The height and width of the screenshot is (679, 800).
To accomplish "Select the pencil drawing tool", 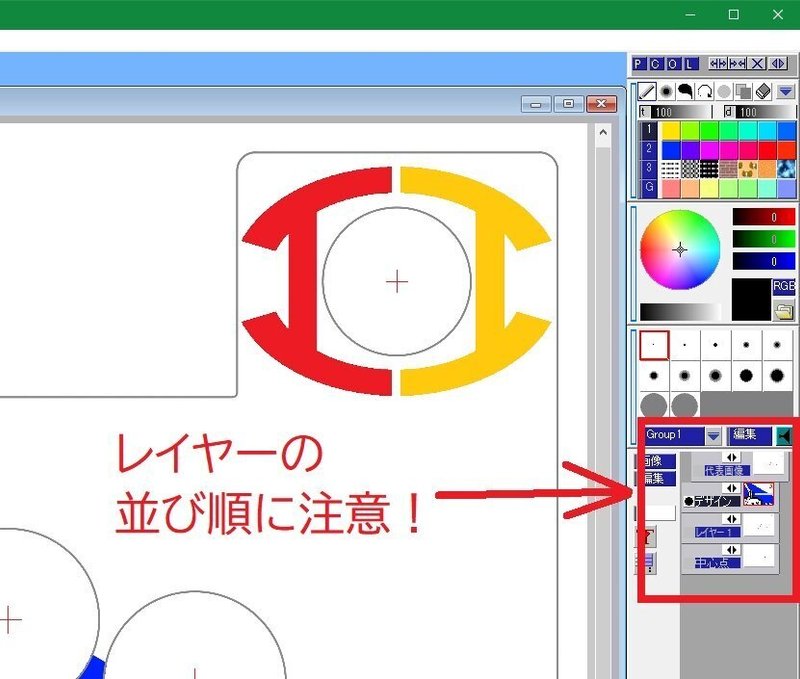I will click(647, 92).
